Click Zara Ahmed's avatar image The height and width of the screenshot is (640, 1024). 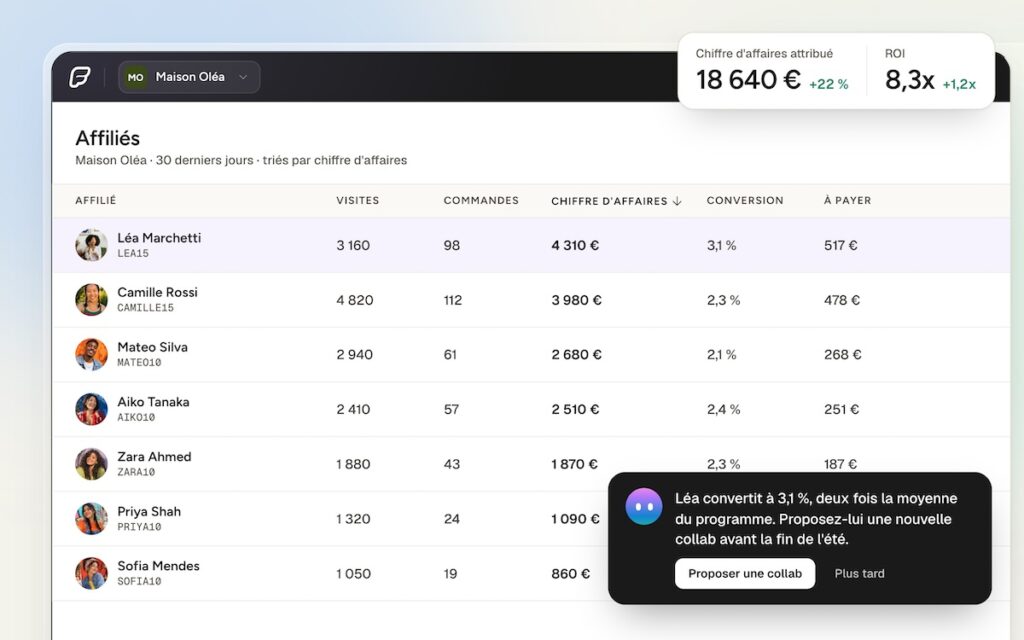click(91, 464)
